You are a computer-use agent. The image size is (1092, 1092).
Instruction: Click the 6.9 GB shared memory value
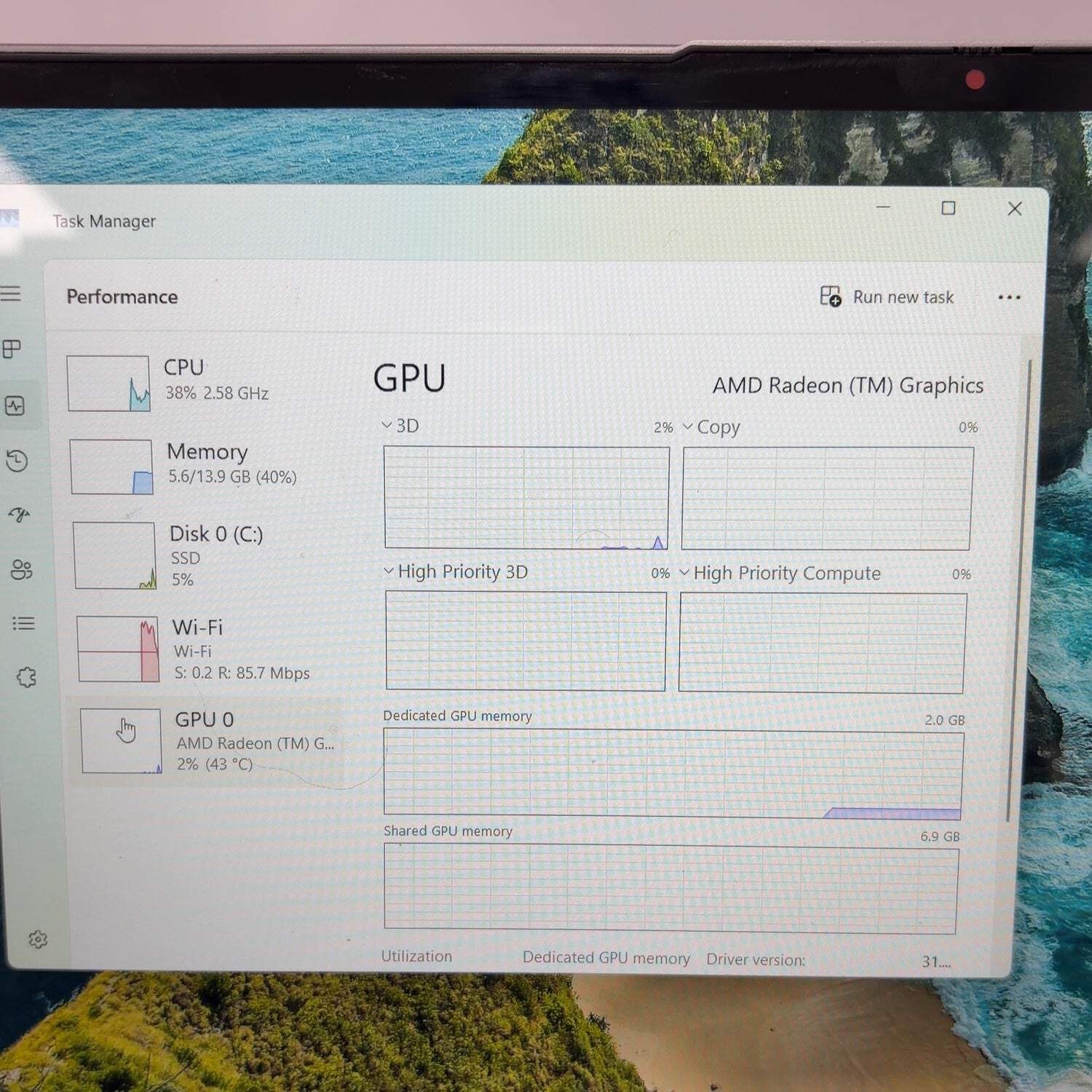940,836
